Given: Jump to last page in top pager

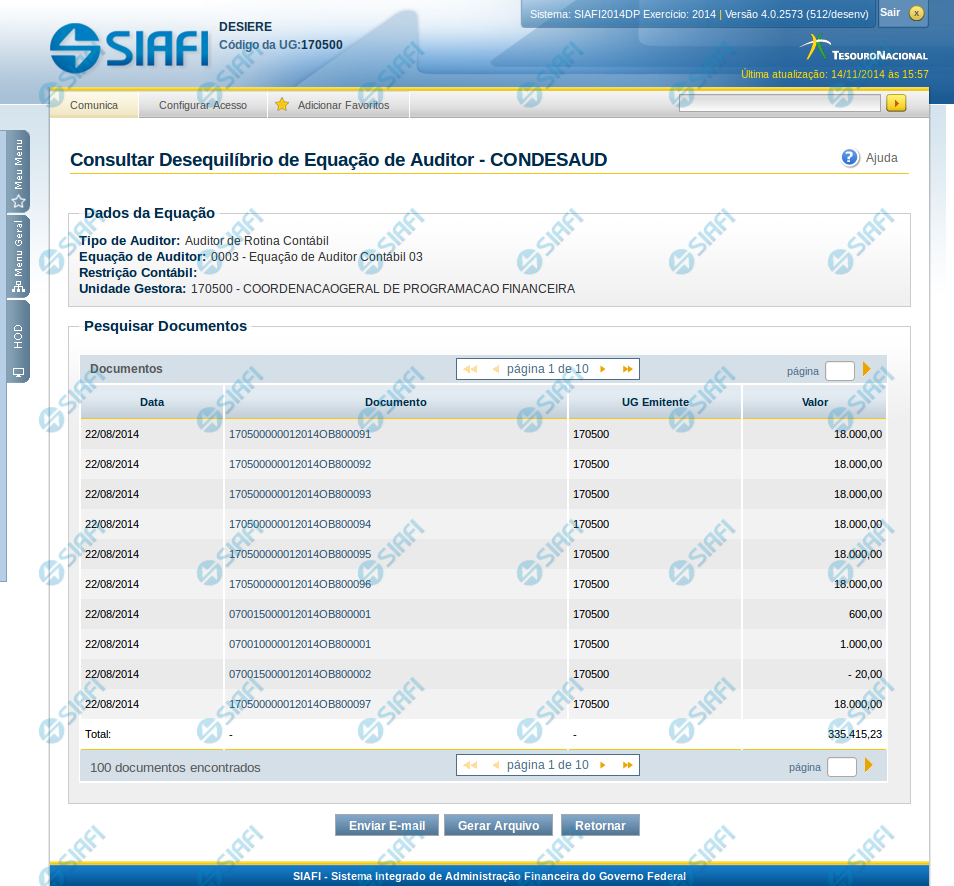Looking at the screenshot, I should (627, 369).
